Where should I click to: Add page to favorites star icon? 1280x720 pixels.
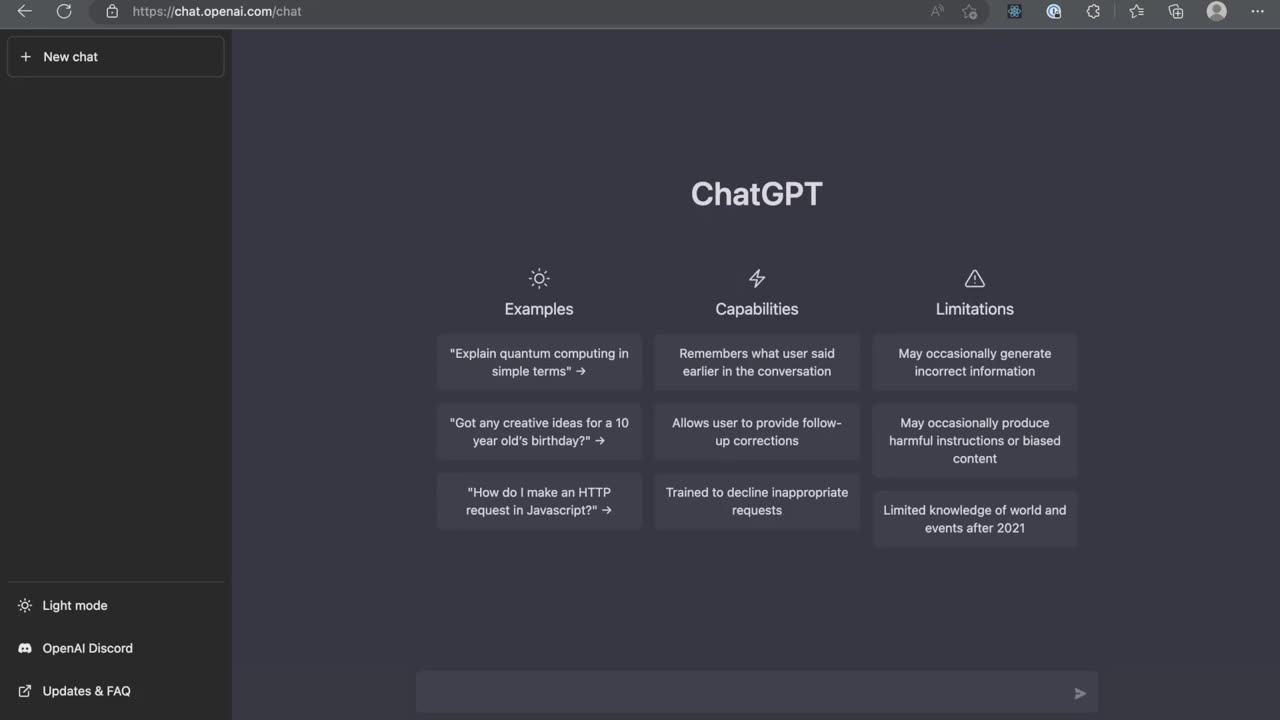click(969, 11)
